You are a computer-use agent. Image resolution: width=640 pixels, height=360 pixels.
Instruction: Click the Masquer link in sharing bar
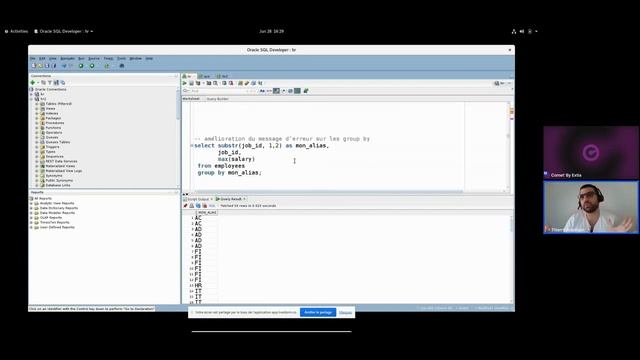tap(345, 313)
